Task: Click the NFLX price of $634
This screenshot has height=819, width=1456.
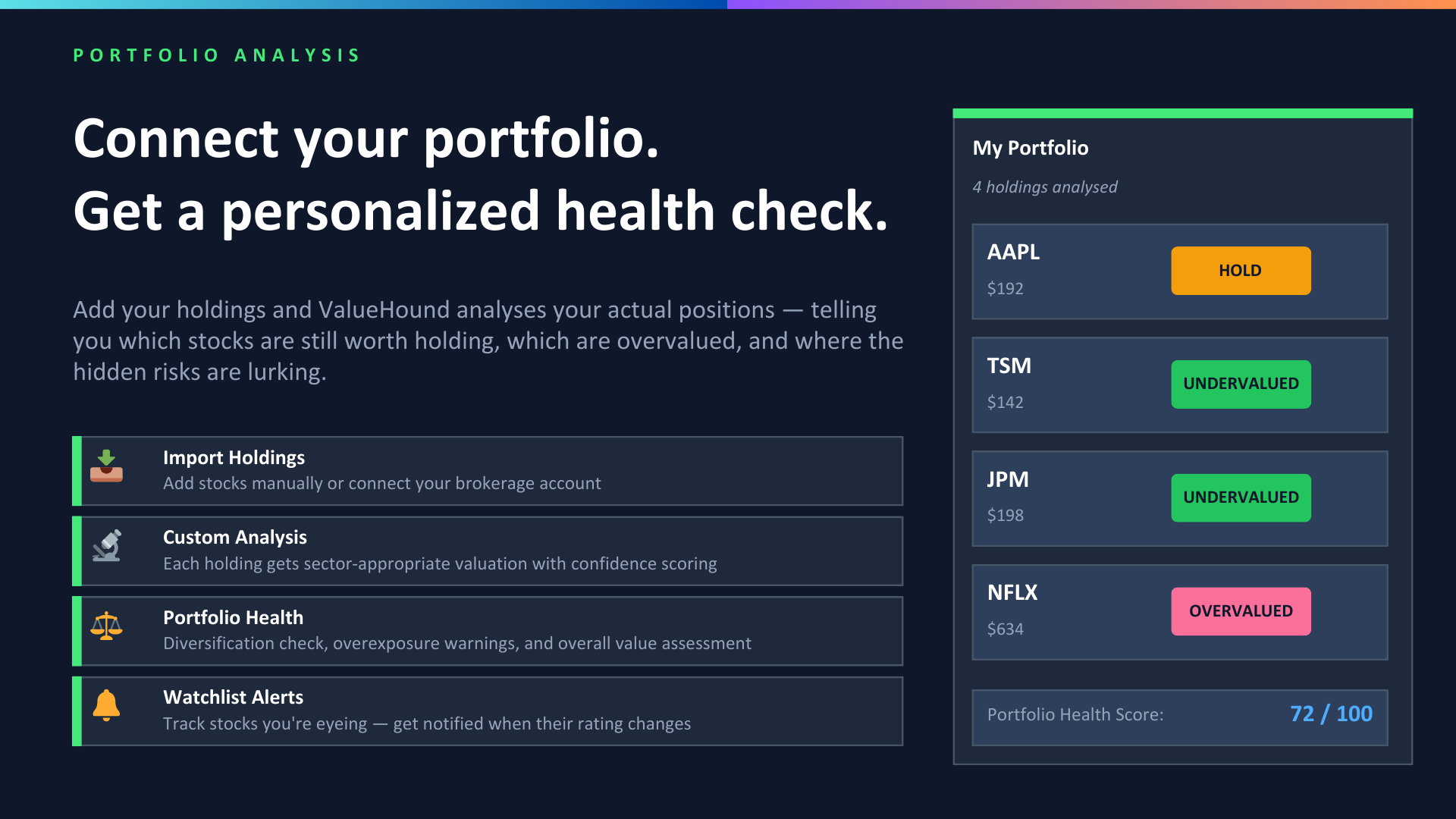Action: click(1006, 629)
